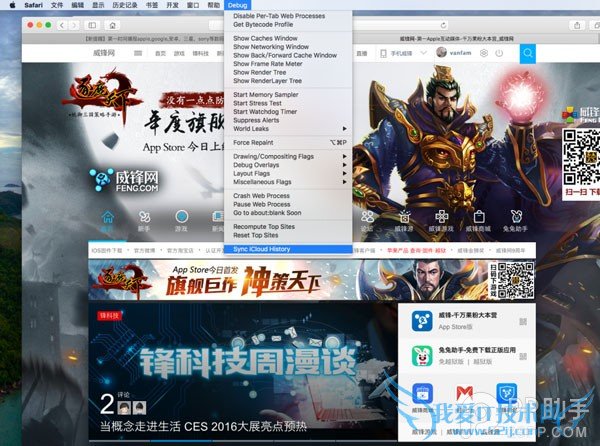Choose Recompute Top Sites
Screen dimensions: 600x446
pyautogui.click(x=288, y=226)
